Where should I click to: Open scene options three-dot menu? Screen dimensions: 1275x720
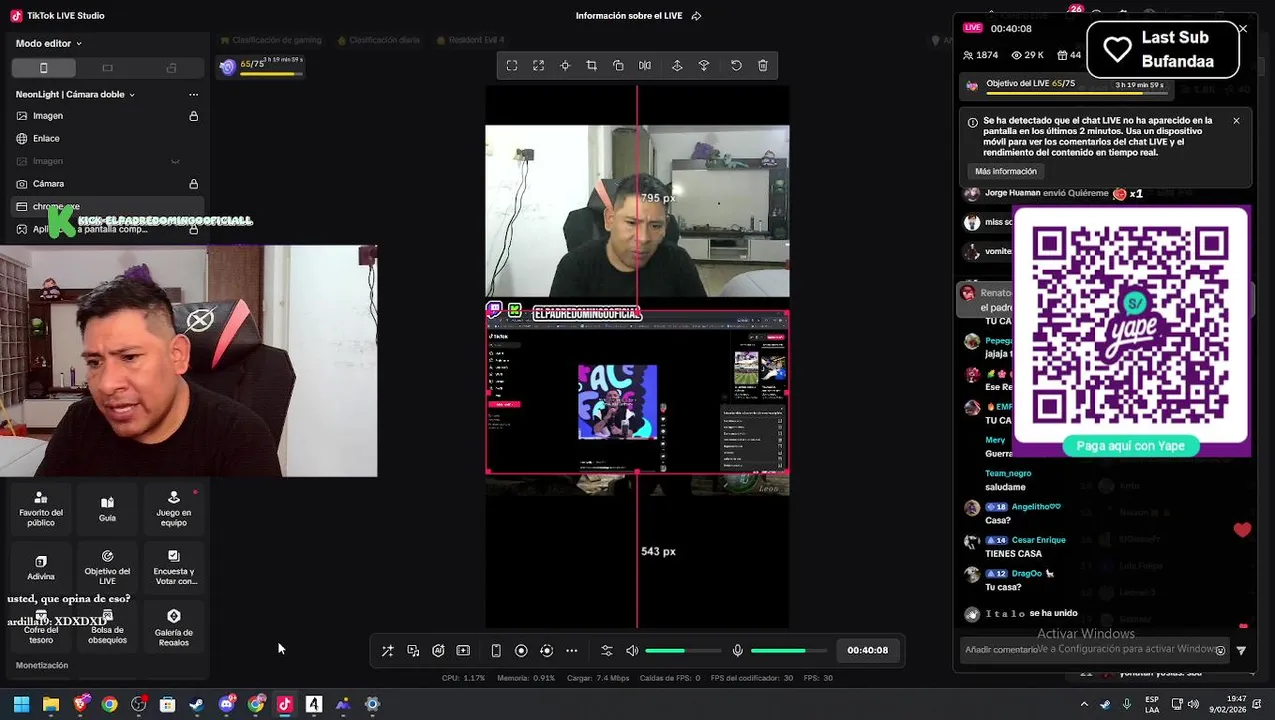coord(194,94)
